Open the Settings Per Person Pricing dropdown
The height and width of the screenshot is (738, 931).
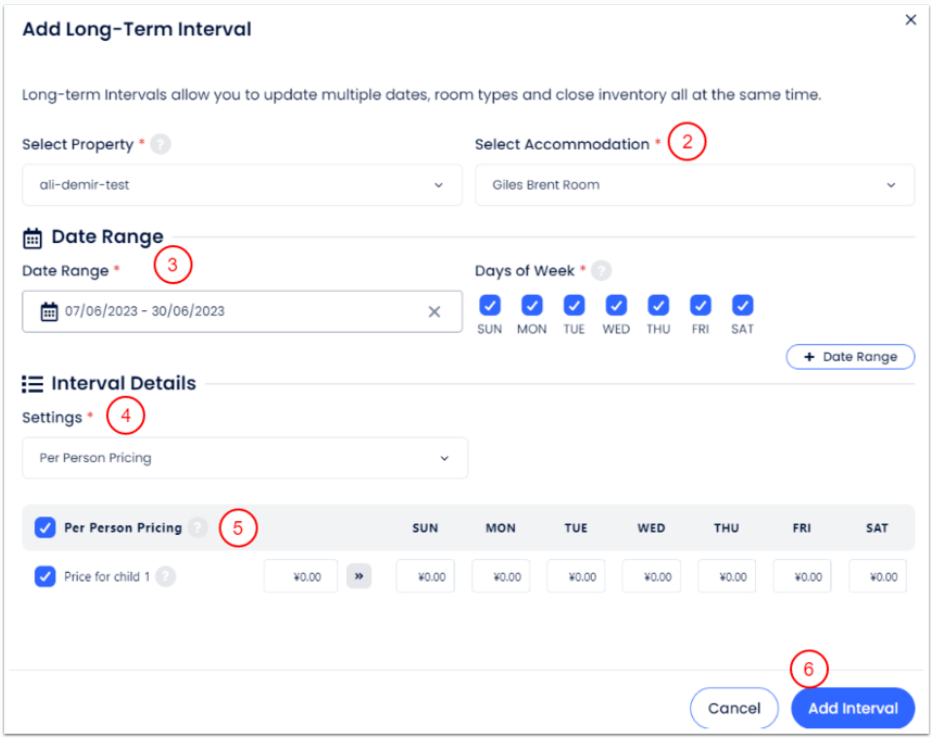[x=245, y=458]
